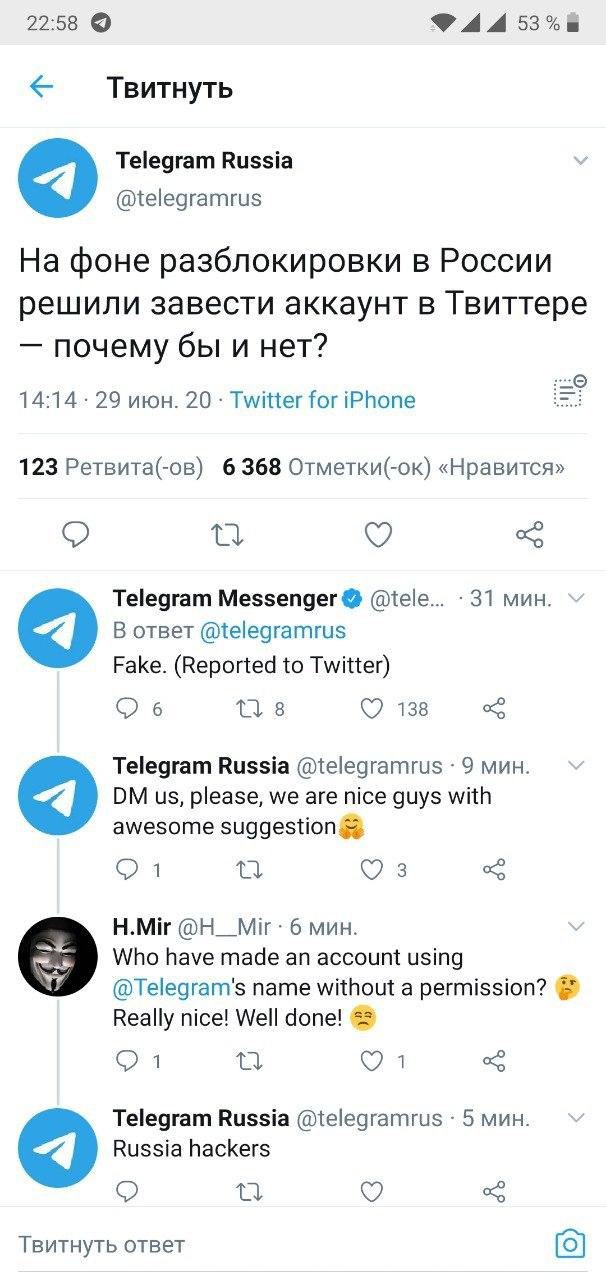Reply to the main Telegram Russia tweet
This screenshot has height=1280, width=606.
[x=76, y=536]
